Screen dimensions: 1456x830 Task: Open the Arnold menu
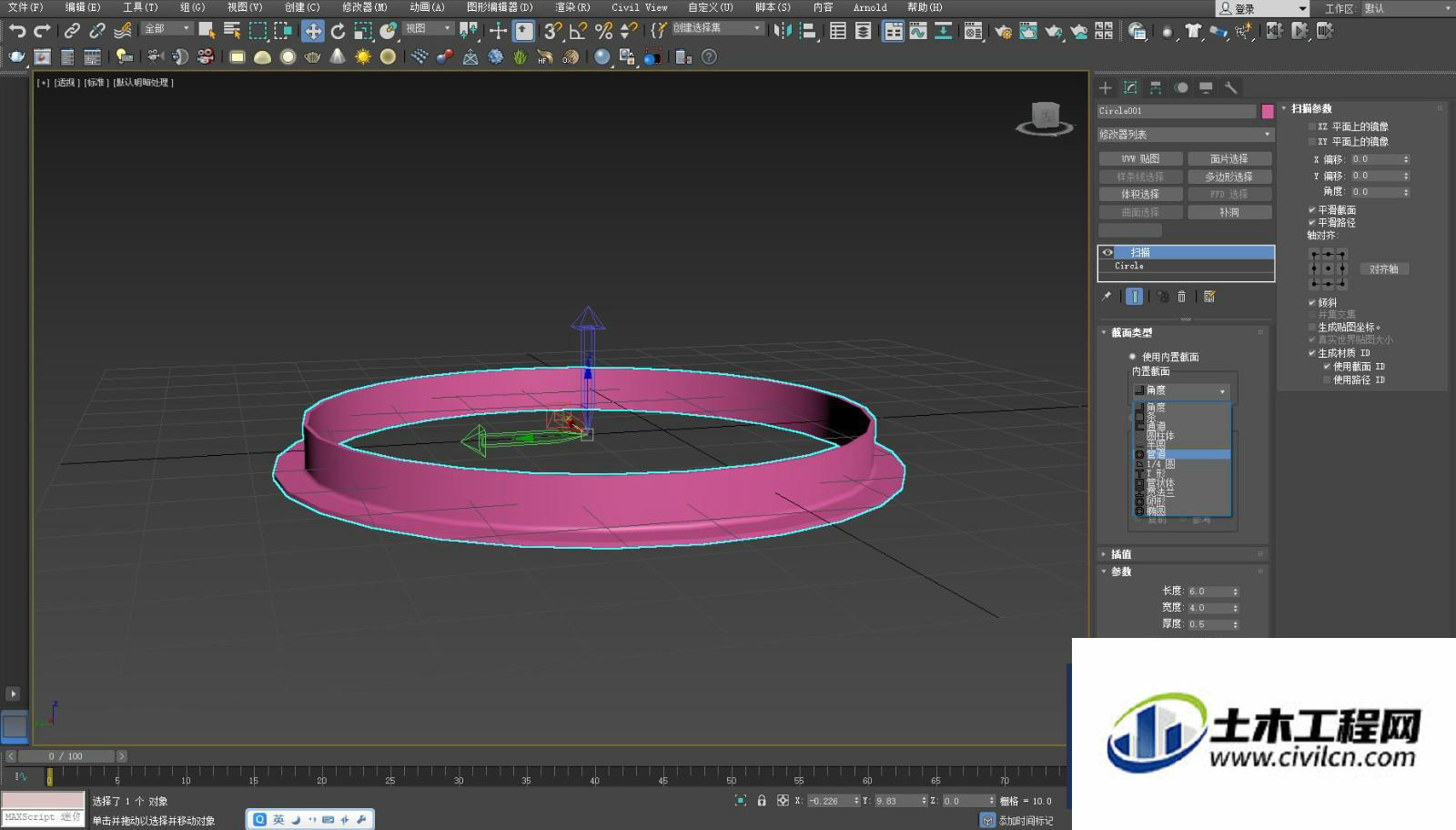point(870,7)
